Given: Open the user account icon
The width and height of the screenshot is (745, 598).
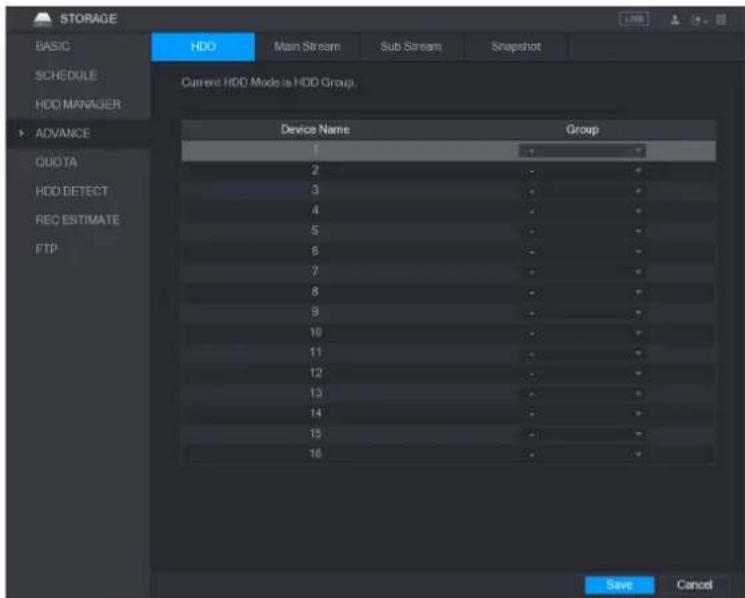Looking at the screenshot, I should [x=675, y=19].
